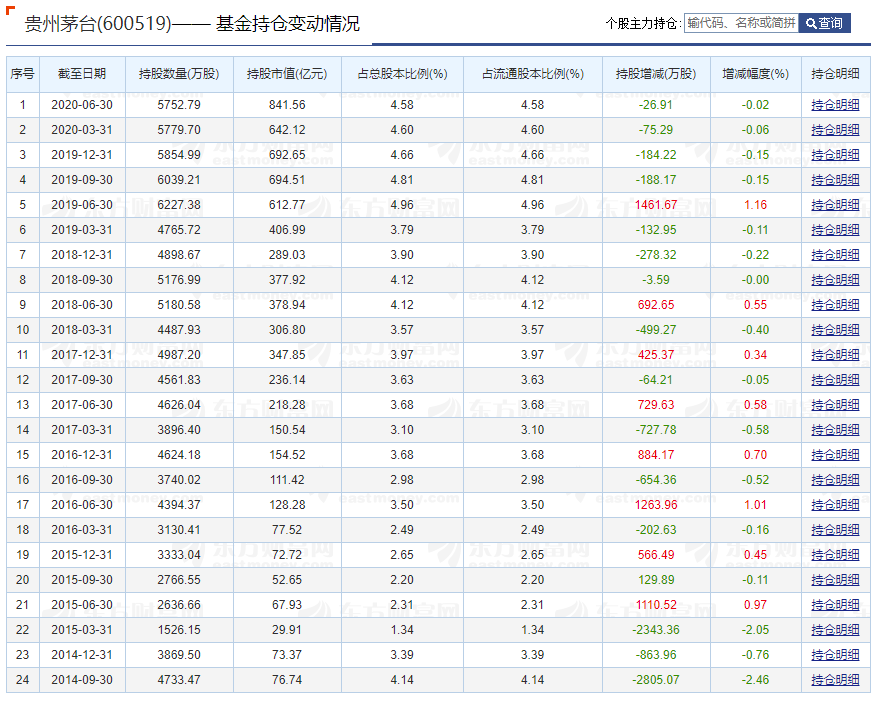Open 持仓明细 for 2016-12-31
The width and height of the screenshot is (876, 702).
[835, 455]
